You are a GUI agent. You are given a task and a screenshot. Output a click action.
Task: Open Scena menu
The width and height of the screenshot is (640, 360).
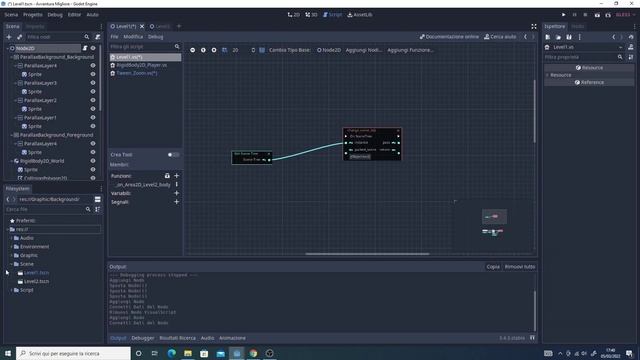[x=11, y=15]
